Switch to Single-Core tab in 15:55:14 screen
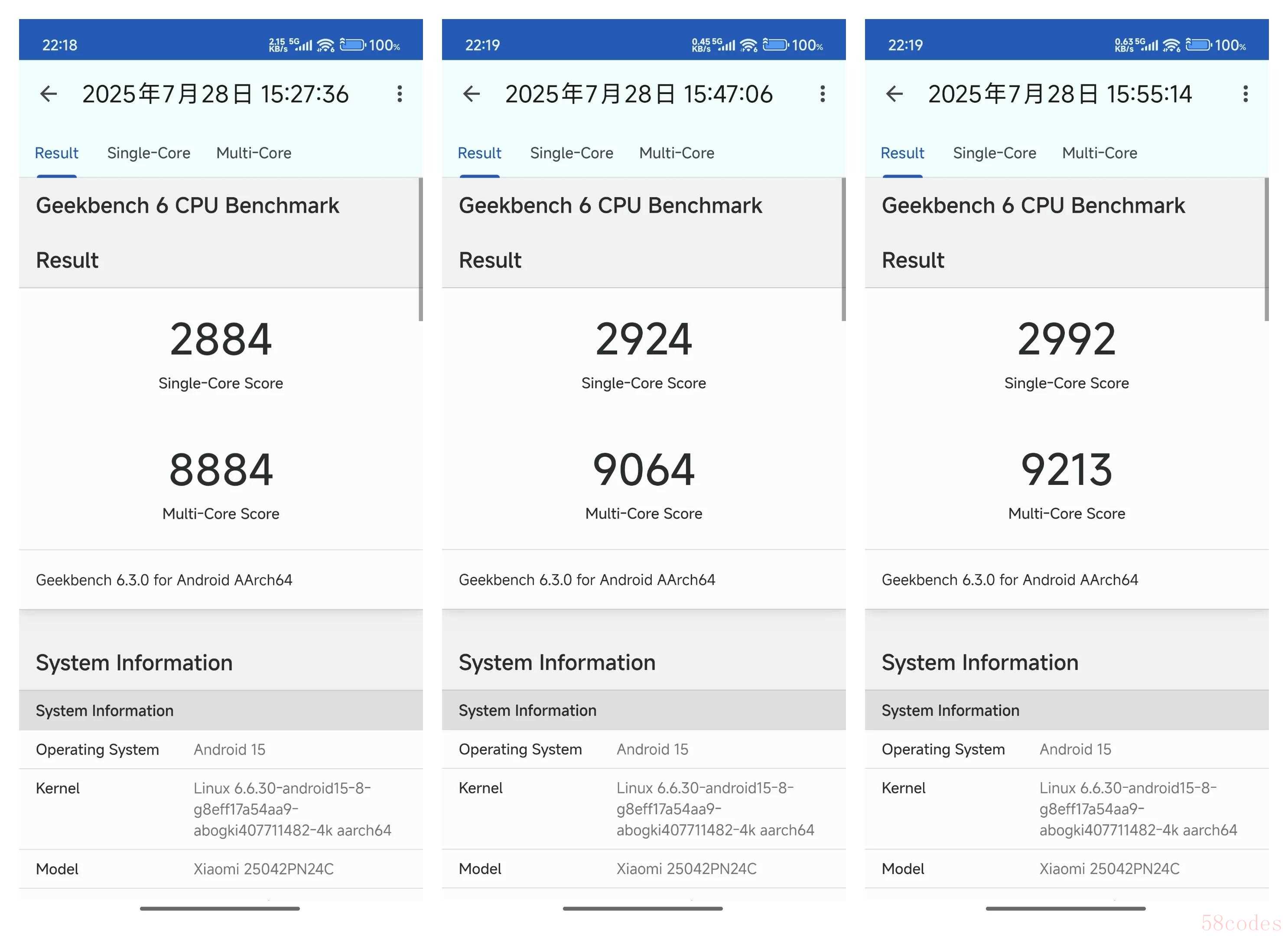The image size is (1288, 936). click(995, 153)
